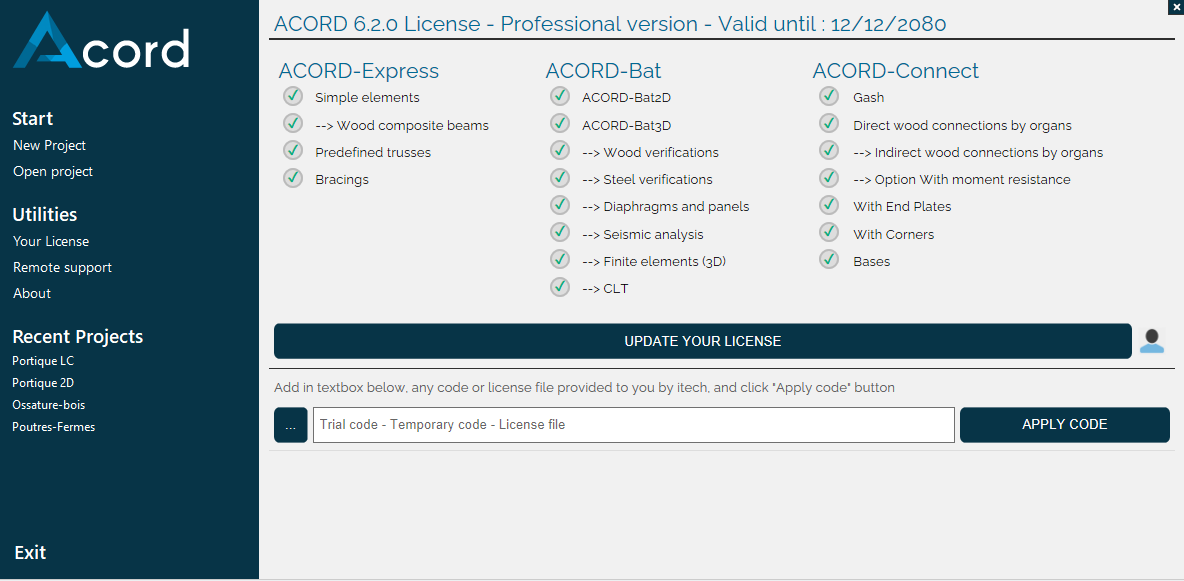Viewport: 1184px width, 581px height.
Task: Expand the ACORD-Bat feature section
Action: click(603, 70)
